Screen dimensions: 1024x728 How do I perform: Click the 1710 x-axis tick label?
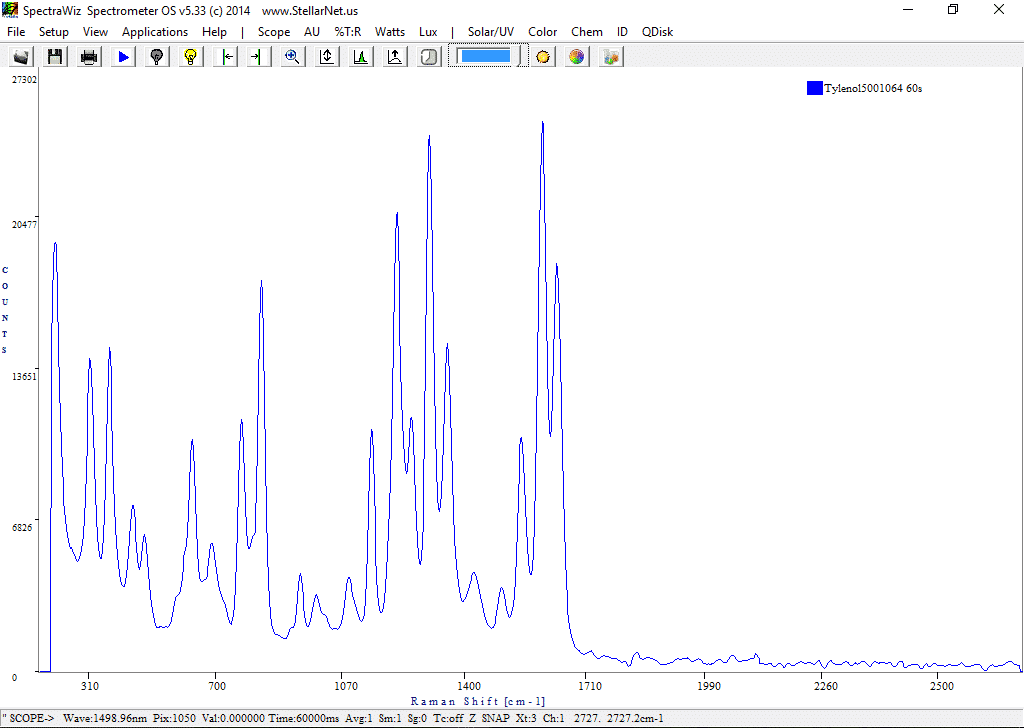590,686
